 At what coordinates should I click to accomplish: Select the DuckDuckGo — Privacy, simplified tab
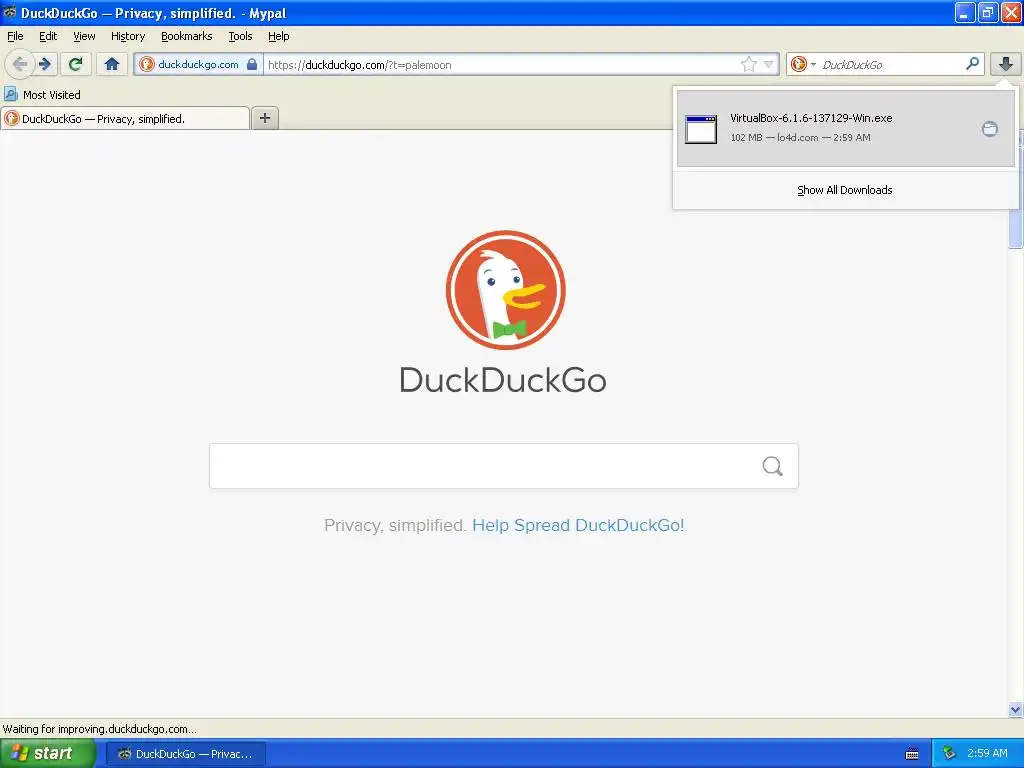tap(125, 118)
